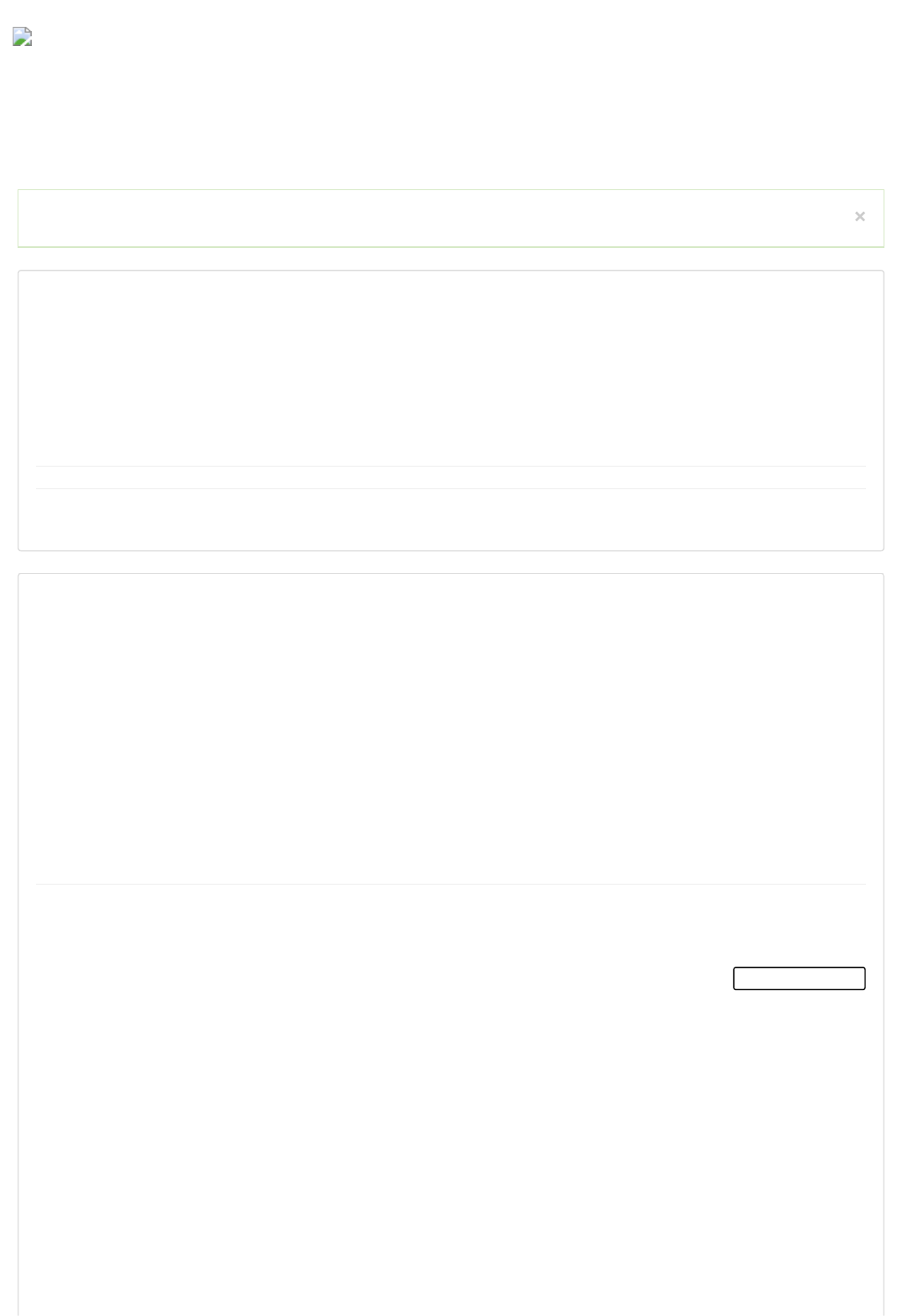
Task: Click the missing-image placeholder thumbnail
Action: (23, 37)
